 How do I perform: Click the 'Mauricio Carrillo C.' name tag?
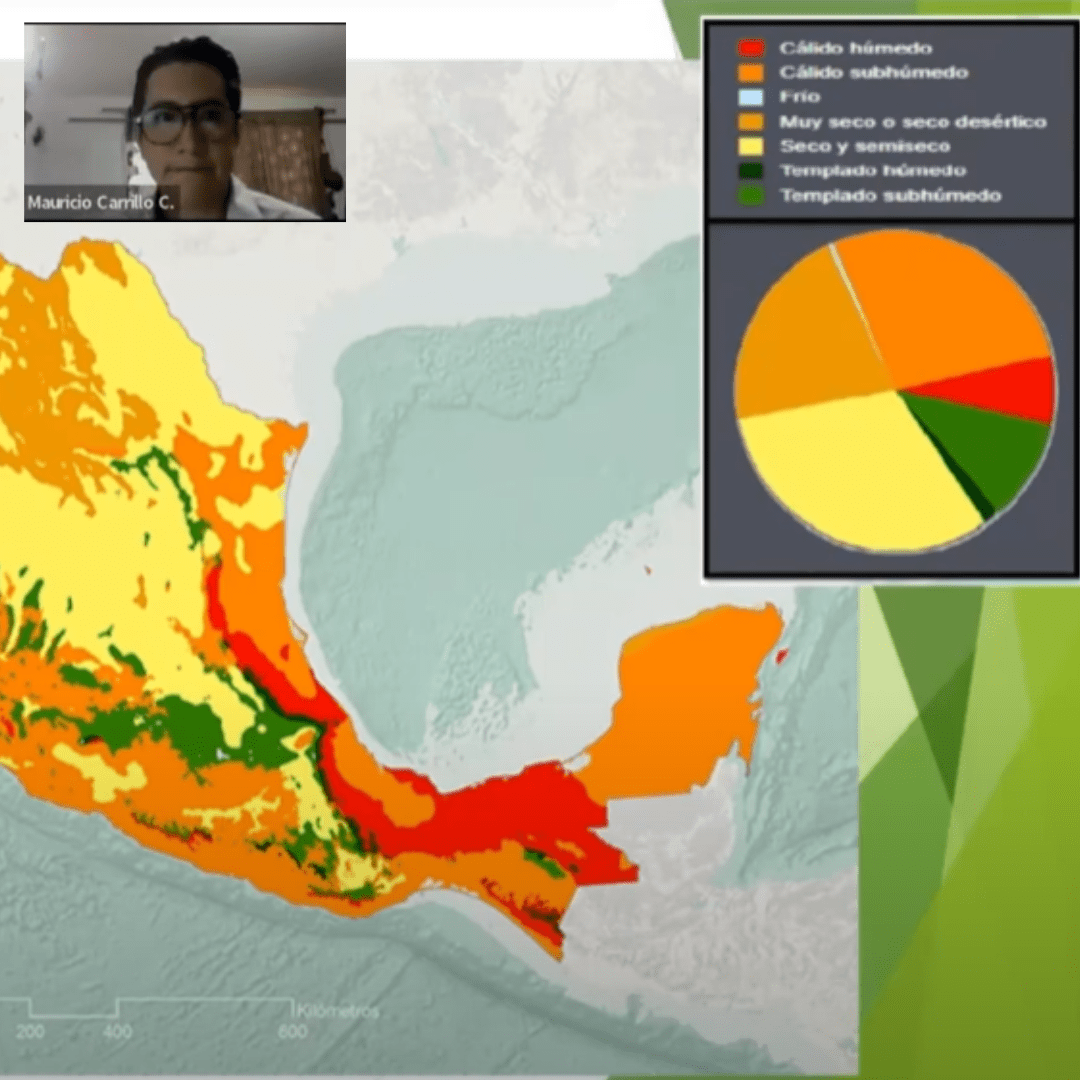[x=100, y=203]
